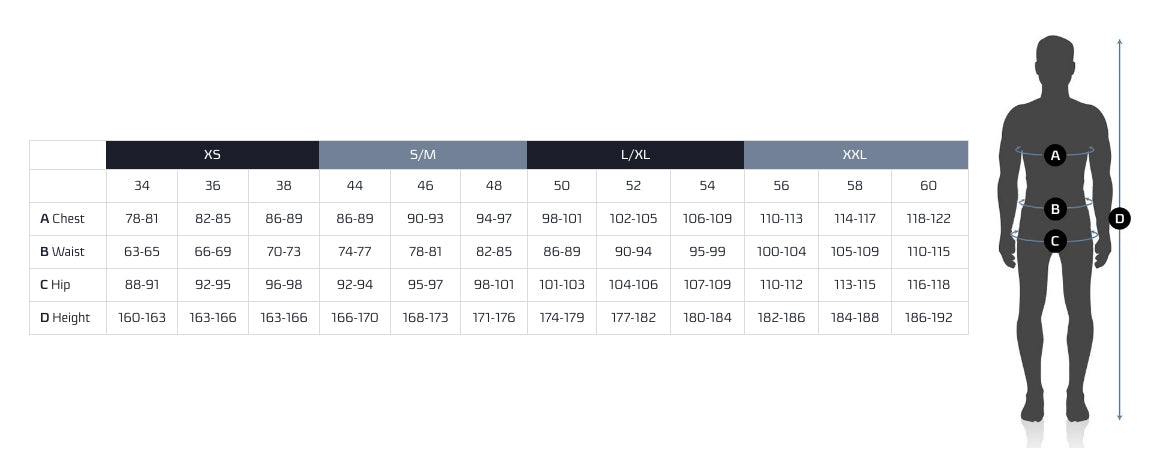This screenshot has height=466, width=1159.
Task: Click the C hip marker on figure
Action: coord(1055,240)
